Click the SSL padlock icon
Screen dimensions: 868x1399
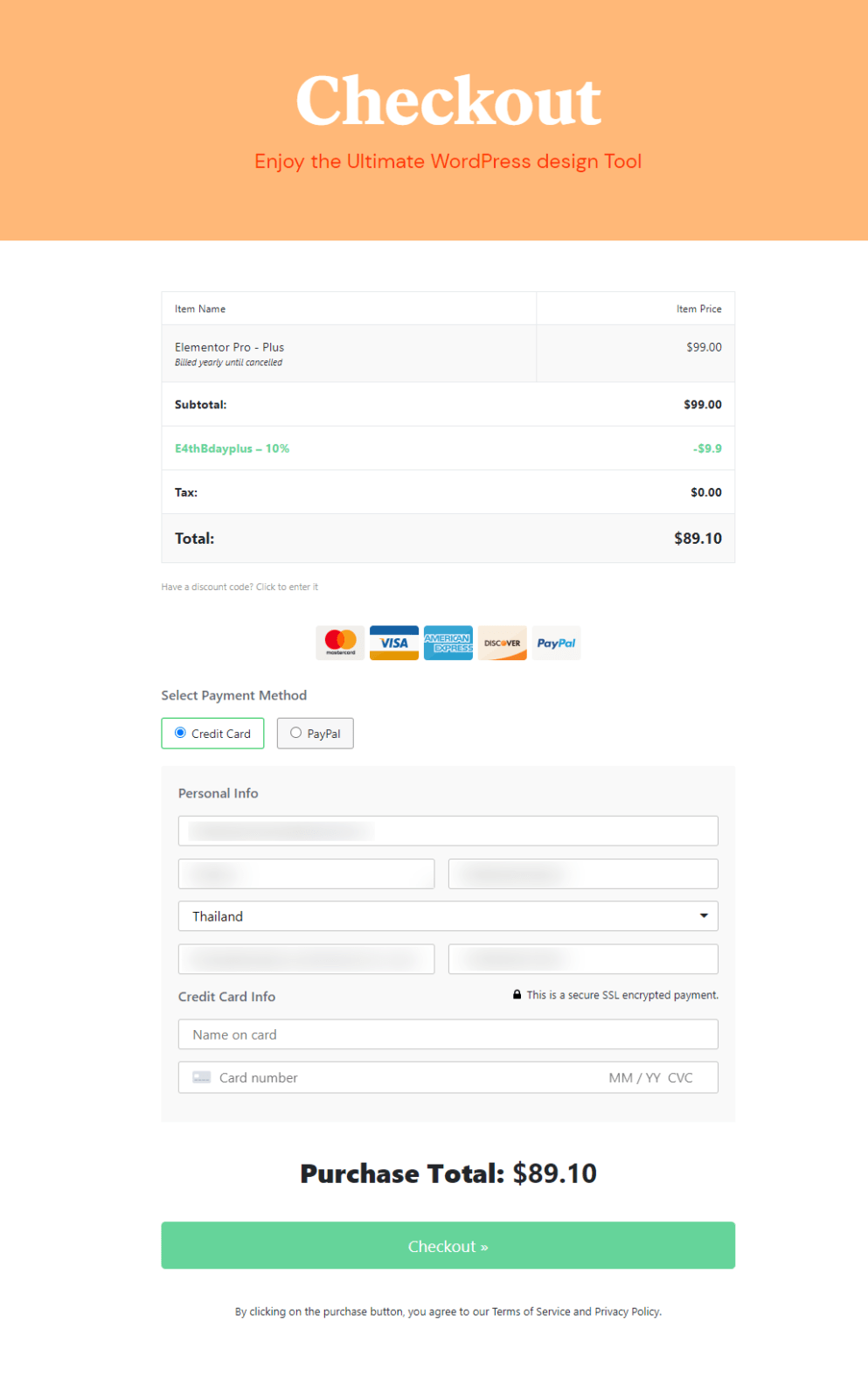coord(517,995)
